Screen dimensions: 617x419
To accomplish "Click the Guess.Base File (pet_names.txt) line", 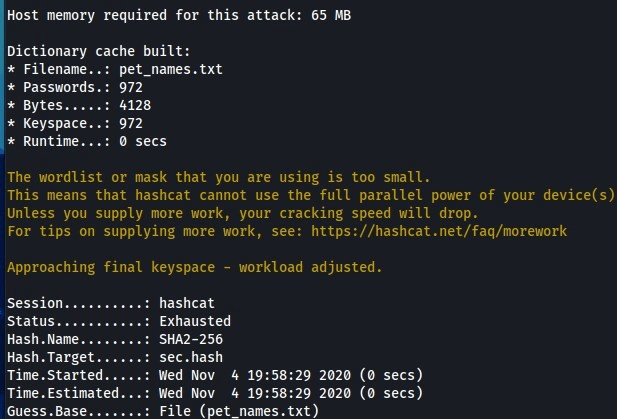I will pos(162,412).
